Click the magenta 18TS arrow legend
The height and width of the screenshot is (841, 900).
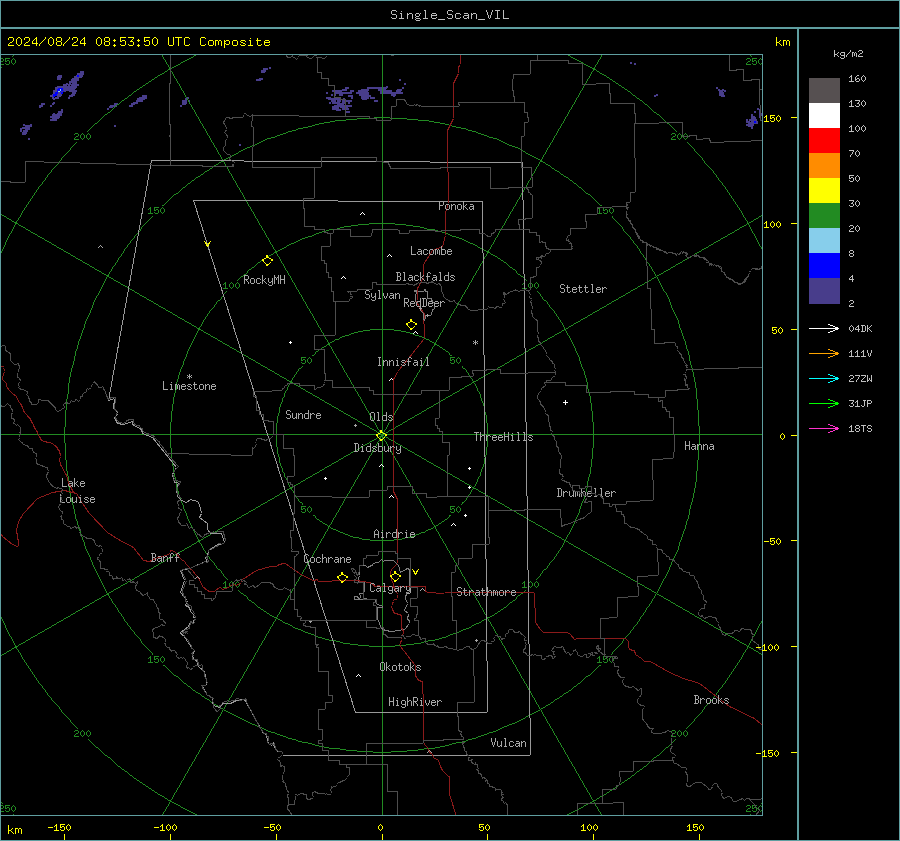(824, 428)
